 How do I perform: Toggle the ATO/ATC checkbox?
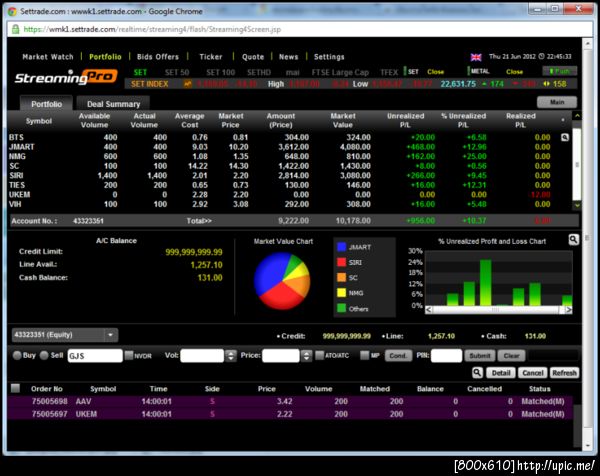tap(320, 355)
